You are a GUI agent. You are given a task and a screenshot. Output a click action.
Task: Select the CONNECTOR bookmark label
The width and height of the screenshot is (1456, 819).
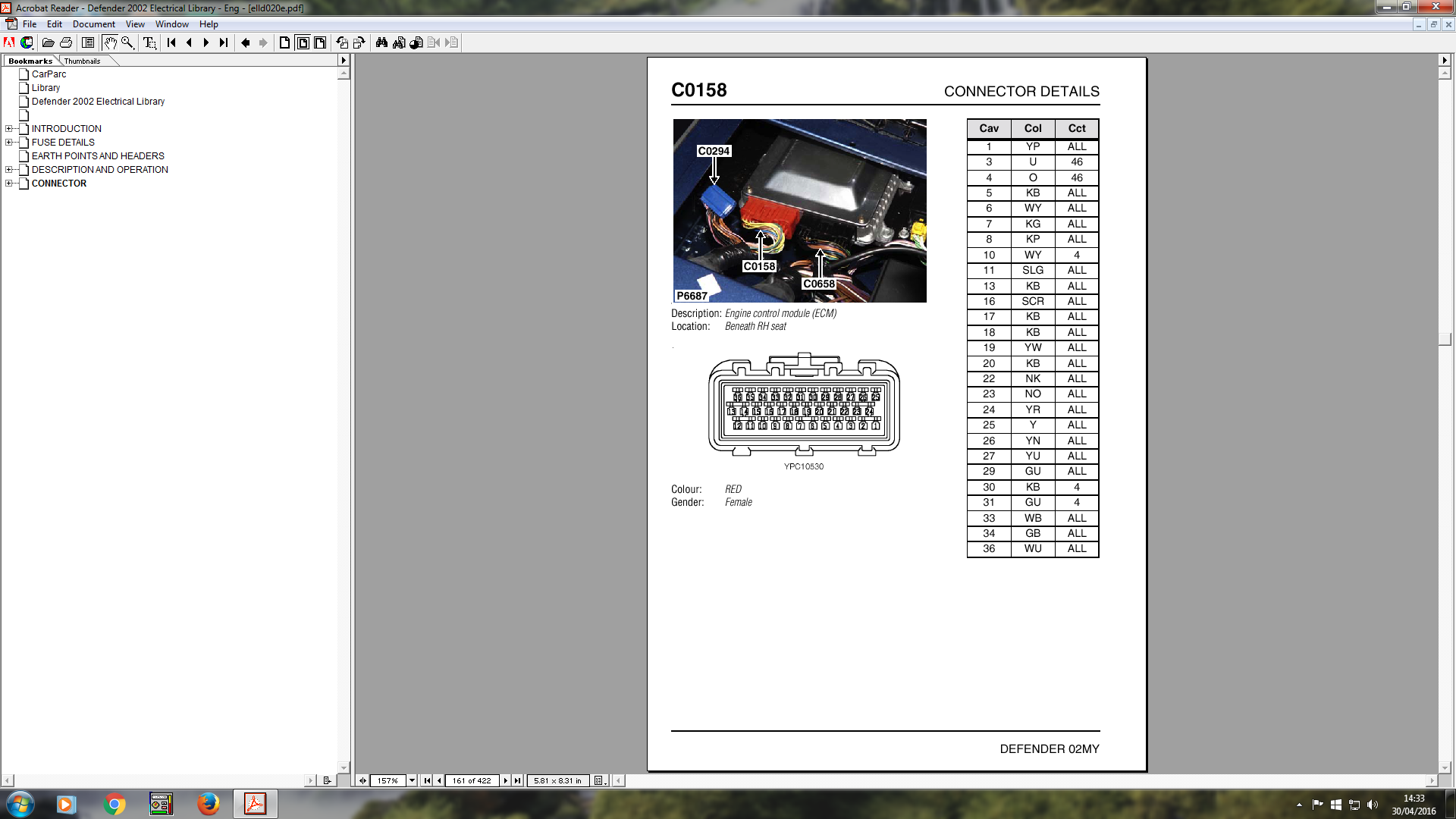click(x=59, y=184)
